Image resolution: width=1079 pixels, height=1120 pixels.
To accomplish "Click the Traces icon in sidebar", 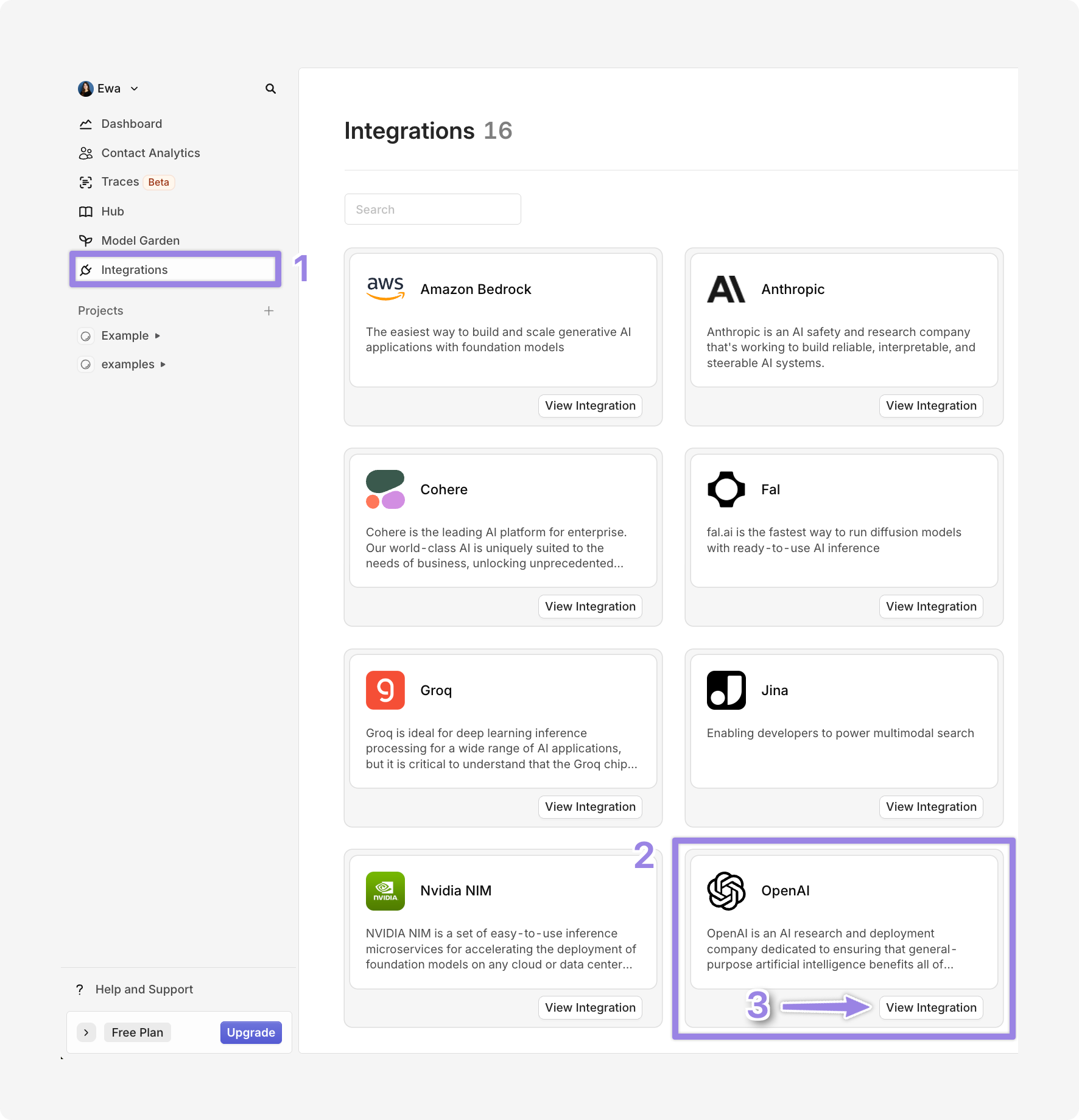I will (86, 182).
